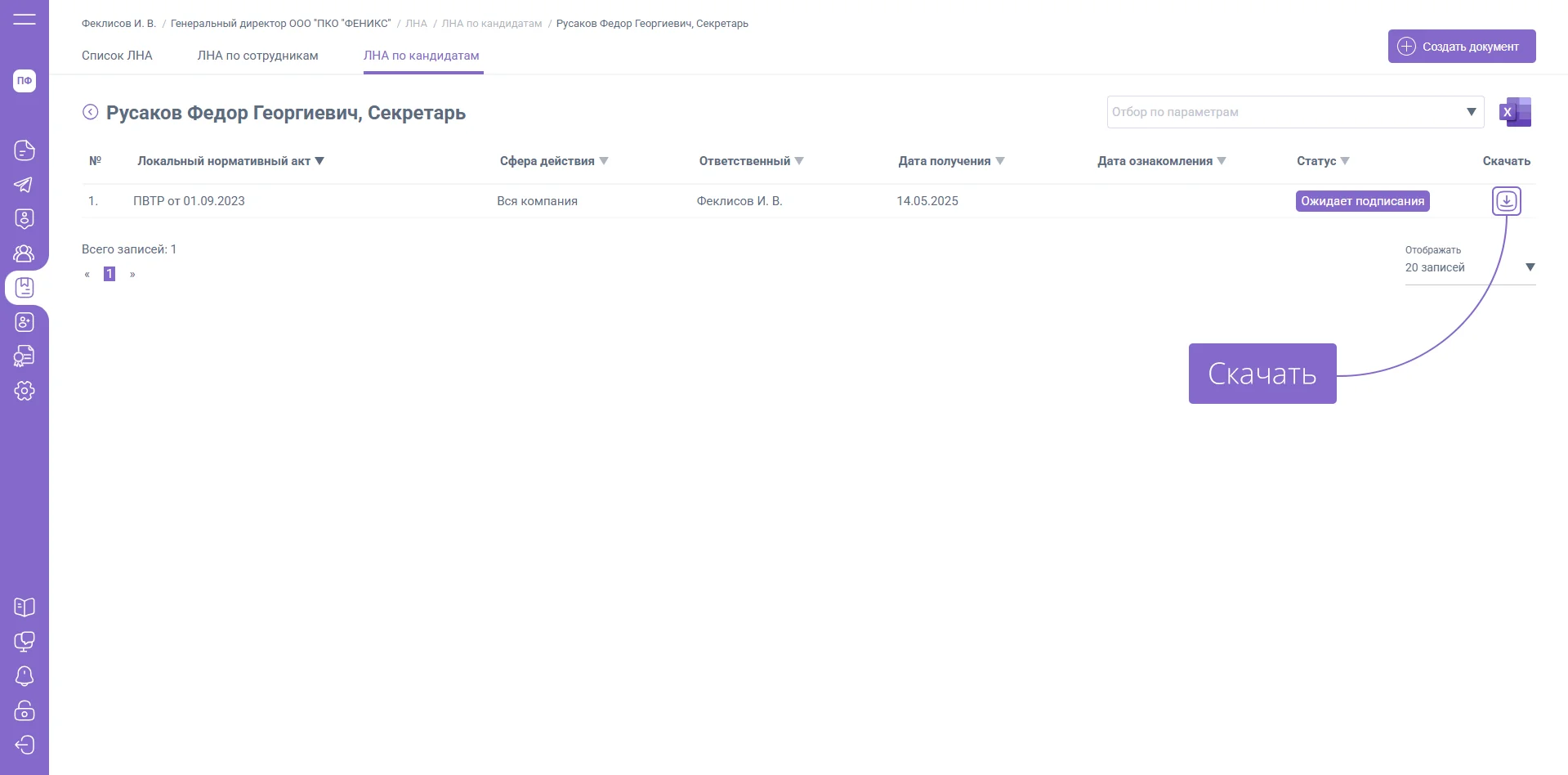
Task: Switch to ЛНА по сотрудникам tab
Action: pyautogui.click(x=257, y=56)
